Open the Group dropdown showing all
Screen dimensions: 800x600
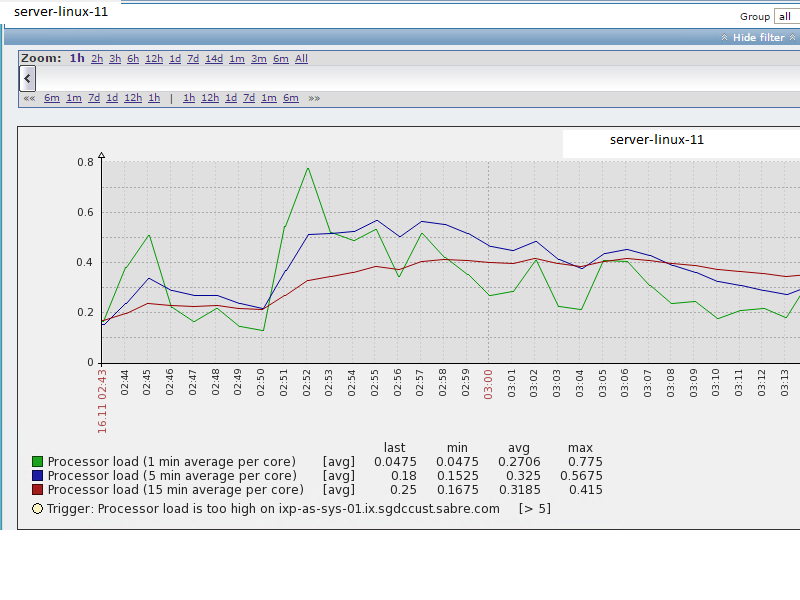pyautogui.click(x=786, y=16)
